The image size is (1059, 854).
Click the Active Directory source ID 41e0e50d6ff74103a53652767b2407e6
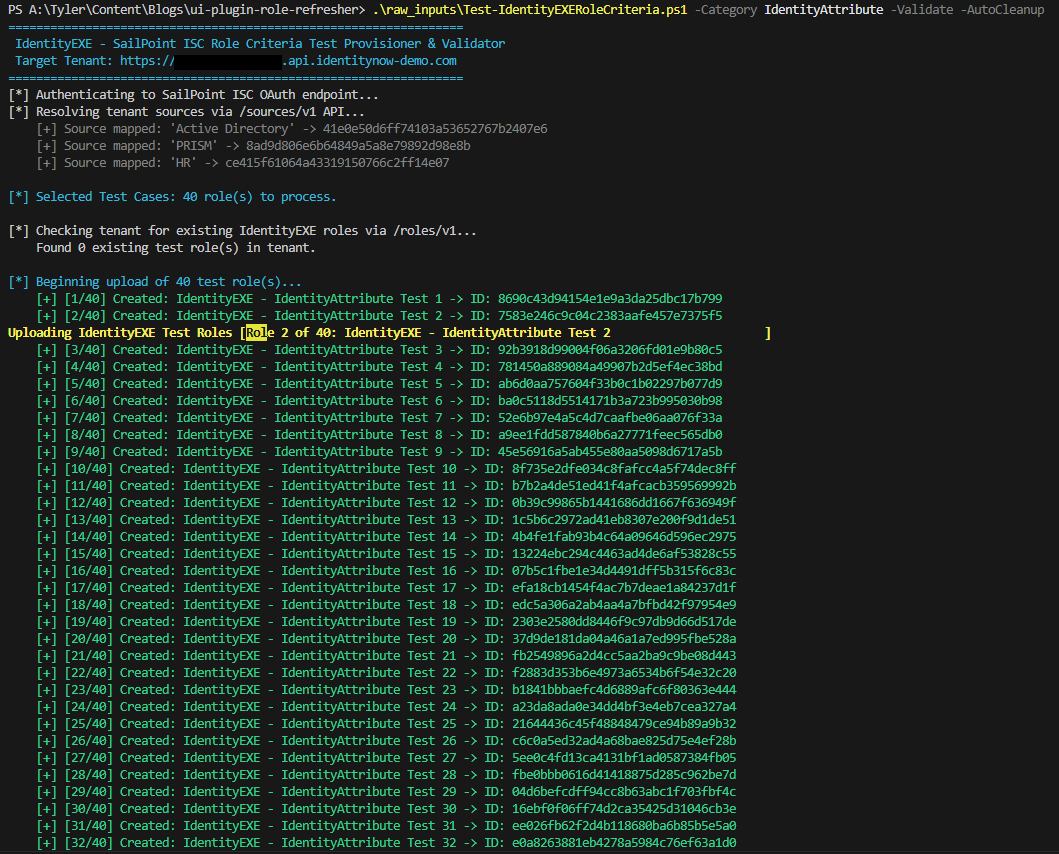435,128
